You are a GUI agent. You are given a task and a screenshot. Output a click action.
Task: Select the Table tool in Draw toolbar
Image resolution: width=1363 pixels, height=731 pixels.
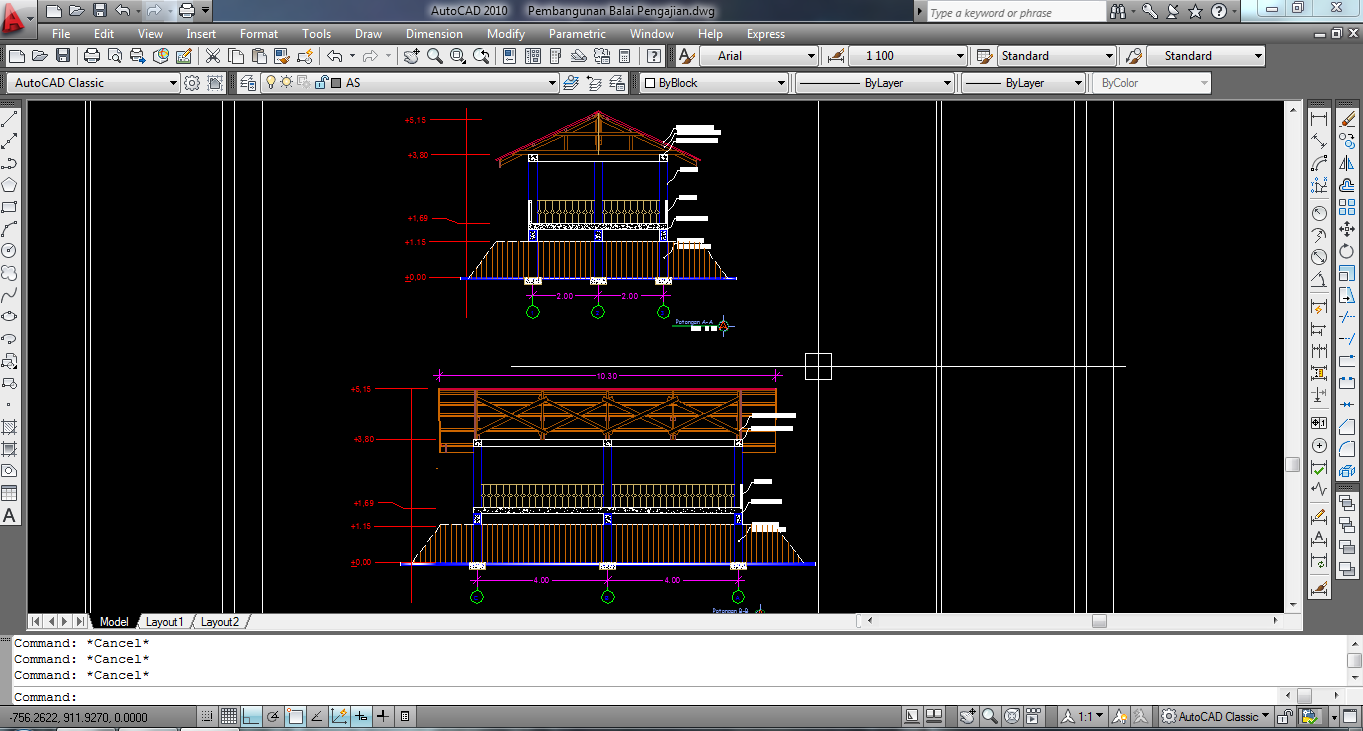9,493
